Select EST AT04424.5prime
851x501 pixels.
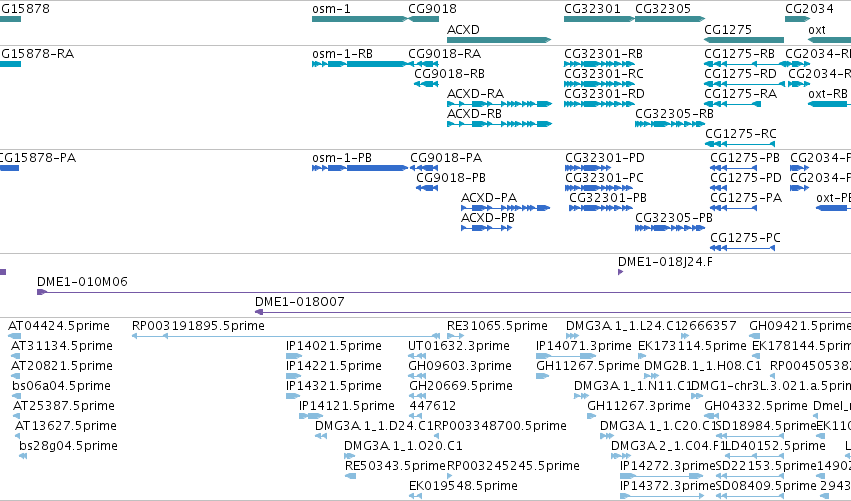[x=15, y=336]
